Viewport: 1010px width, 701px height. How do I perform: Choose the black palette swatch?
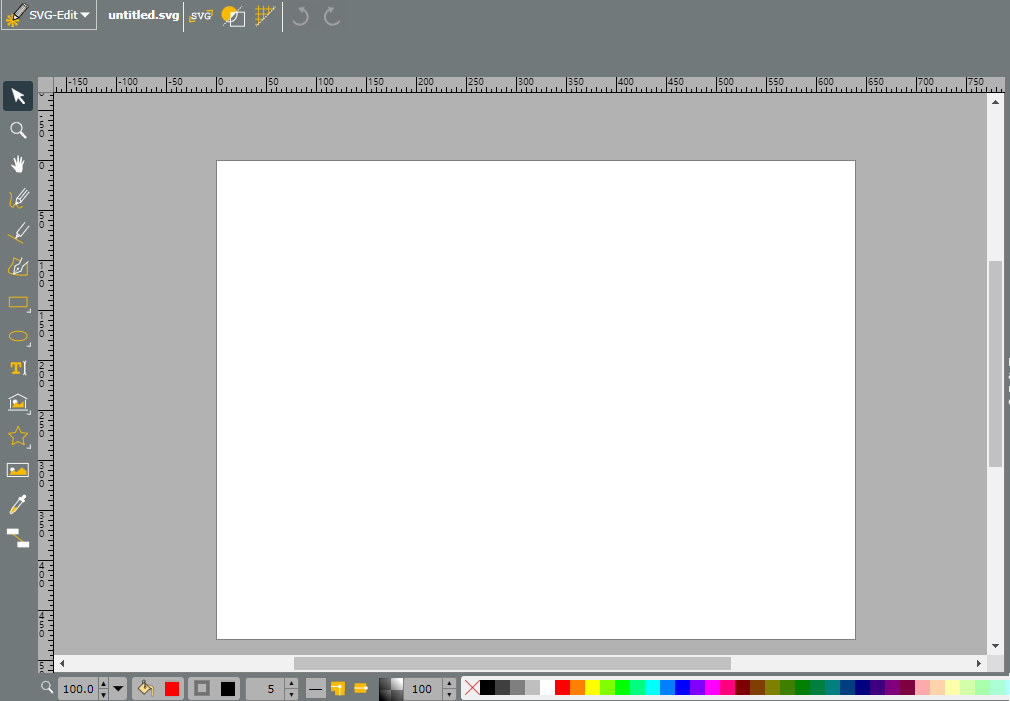(488, 687)
